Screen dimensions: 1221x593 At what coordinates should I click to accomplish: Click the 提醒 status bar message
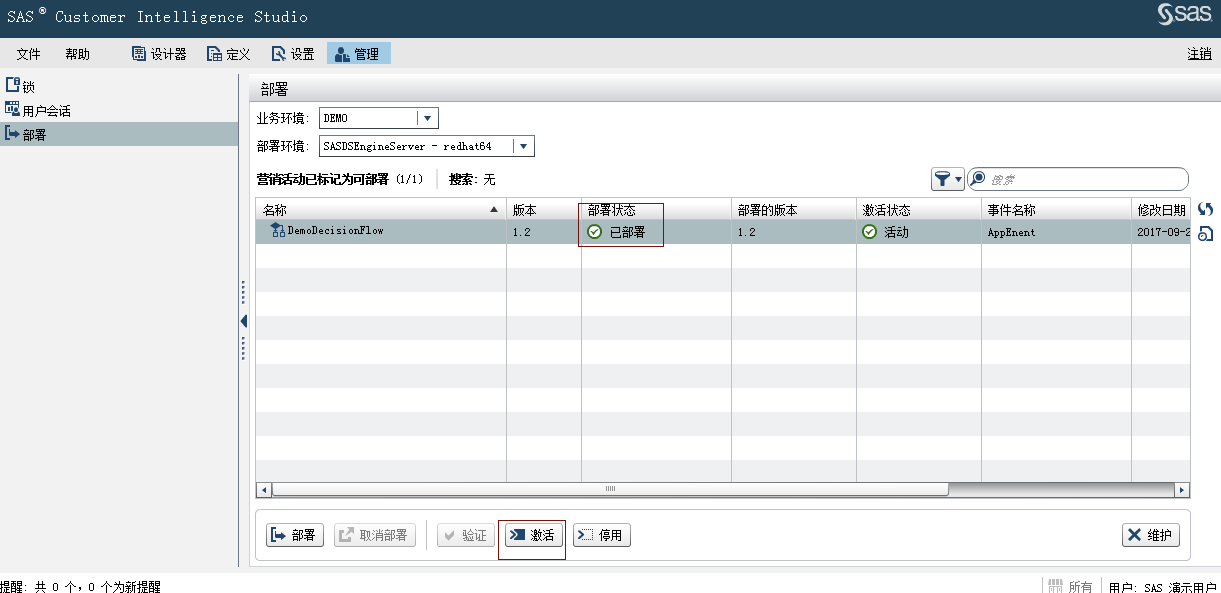tap(80, 587)
